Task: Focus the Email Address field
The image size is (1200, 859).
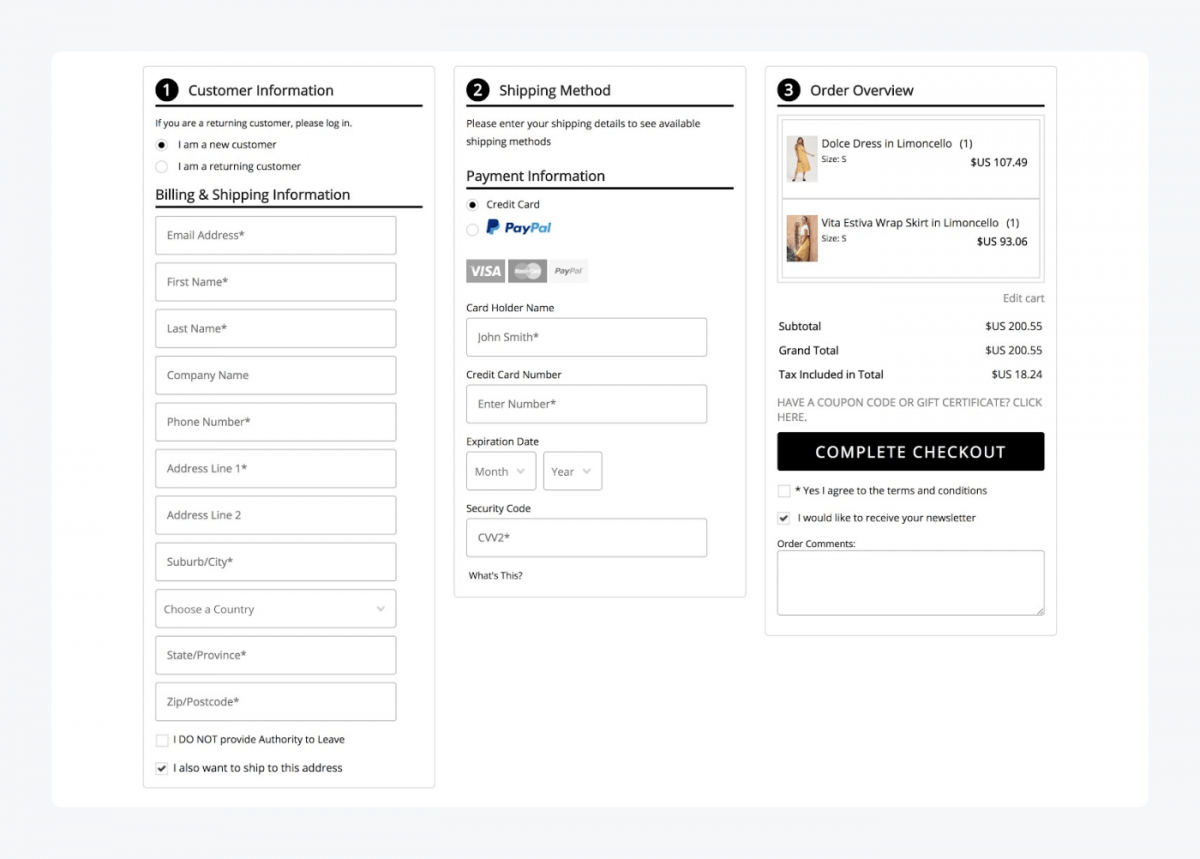Action: pos(276,235)
